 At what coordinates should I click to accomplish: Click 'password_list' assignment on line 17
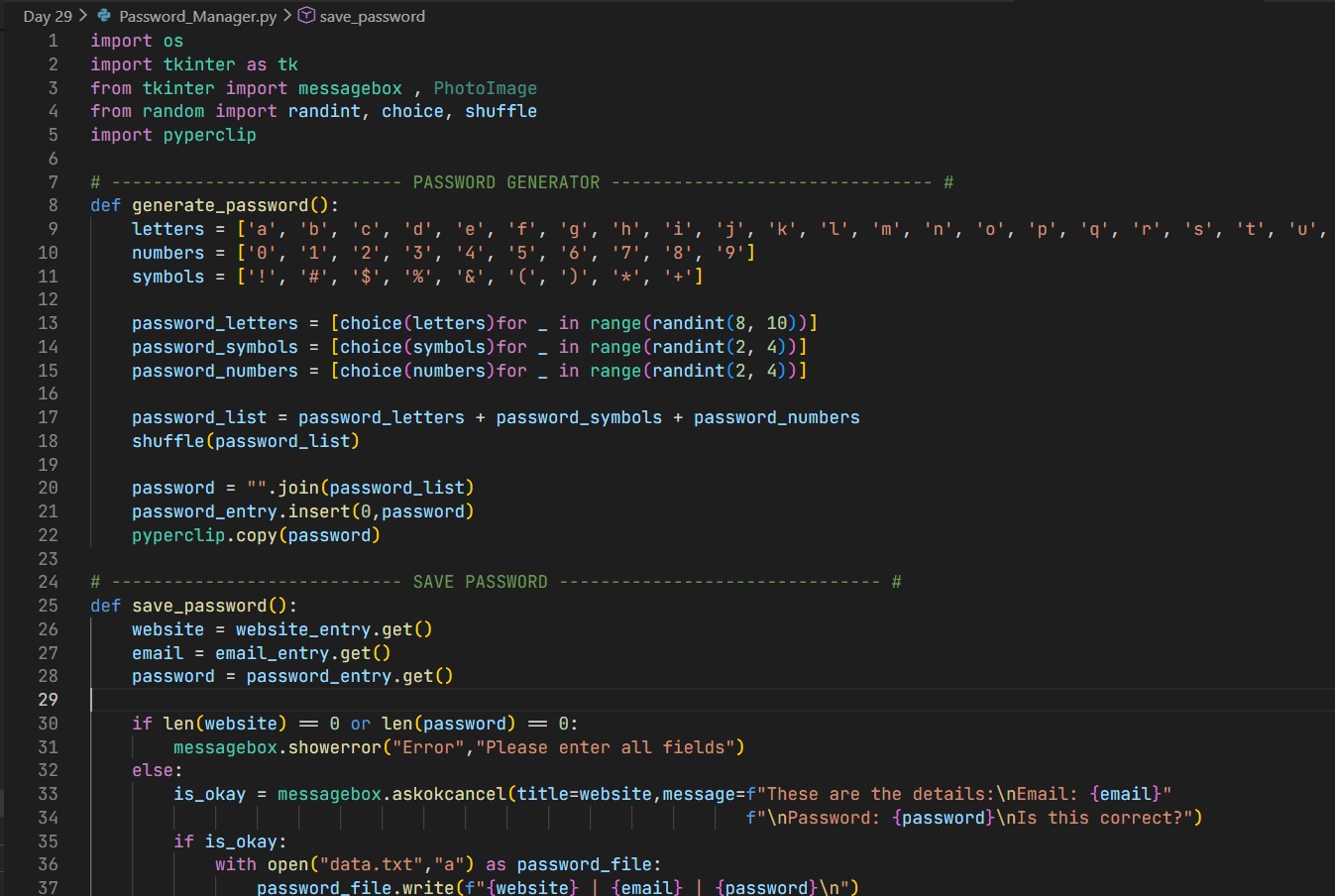click(x=199, y=417)
